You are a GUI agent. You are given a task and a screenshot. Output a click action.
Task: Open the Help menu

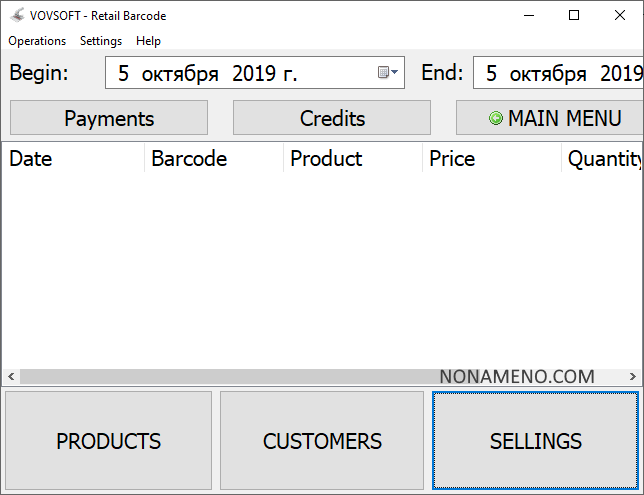click(148, 41)
